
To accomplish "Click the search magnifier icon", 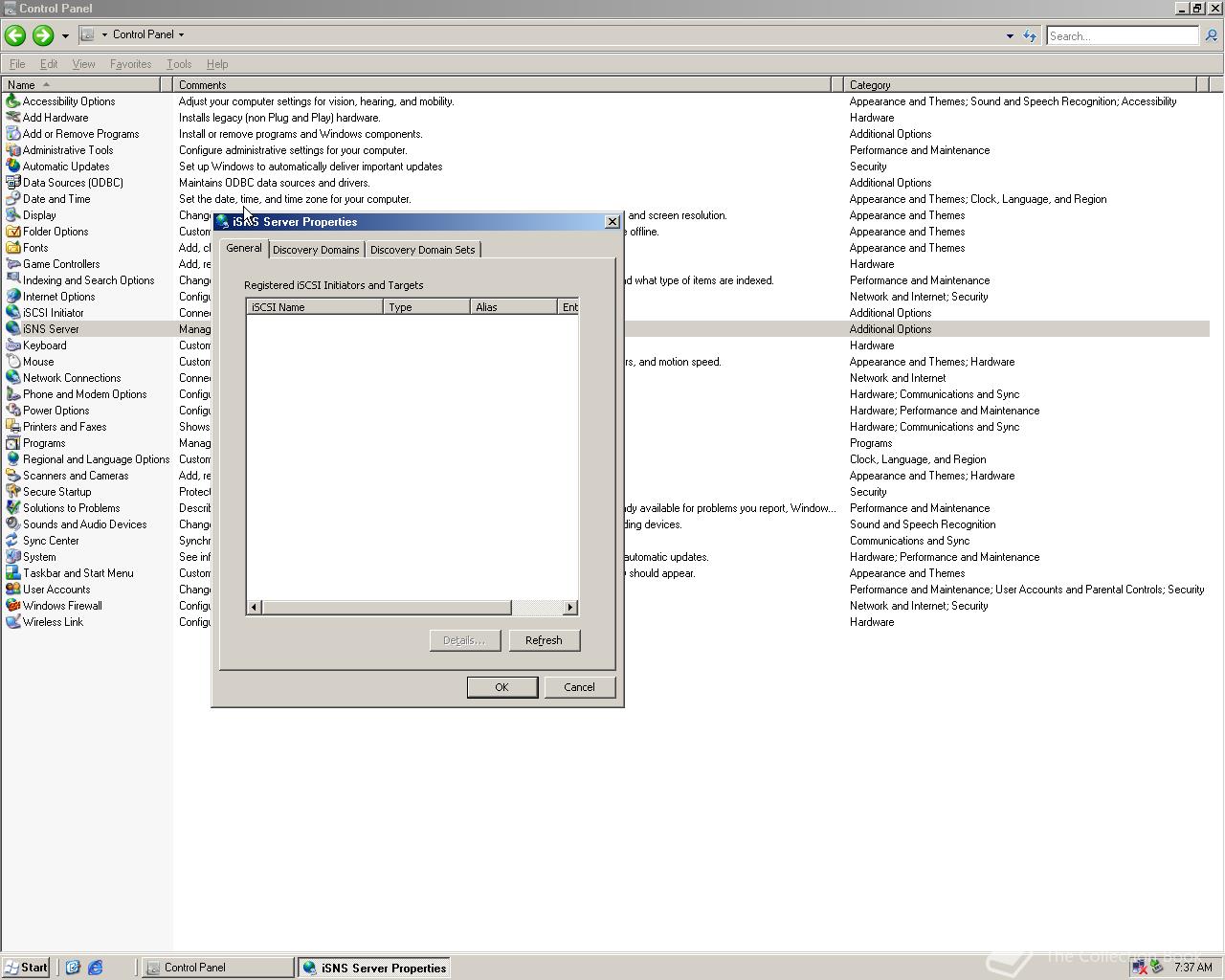I will (x=1211, y=35).
